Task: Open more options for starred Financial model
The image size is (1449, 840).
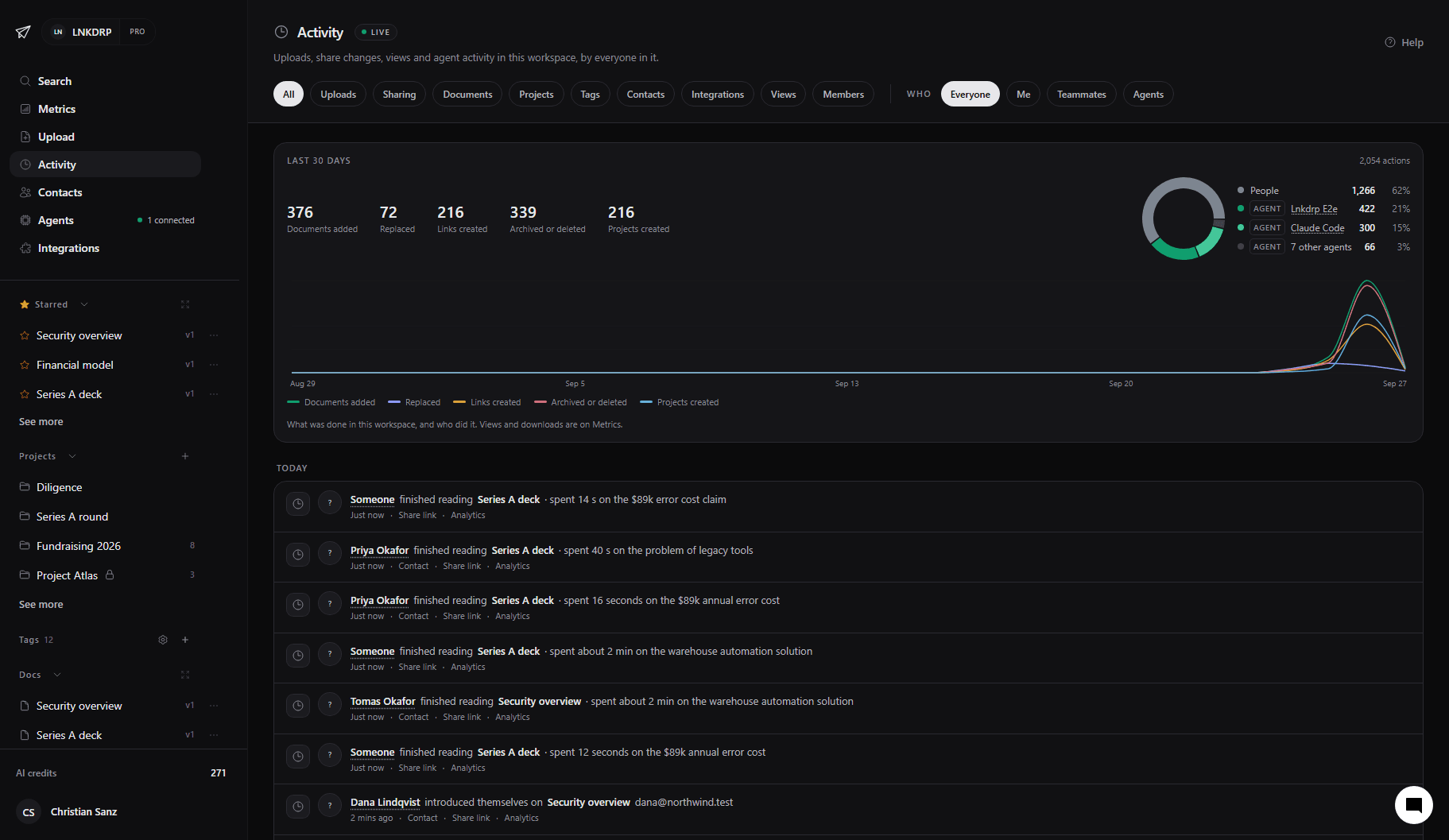Action: (214, 365)
